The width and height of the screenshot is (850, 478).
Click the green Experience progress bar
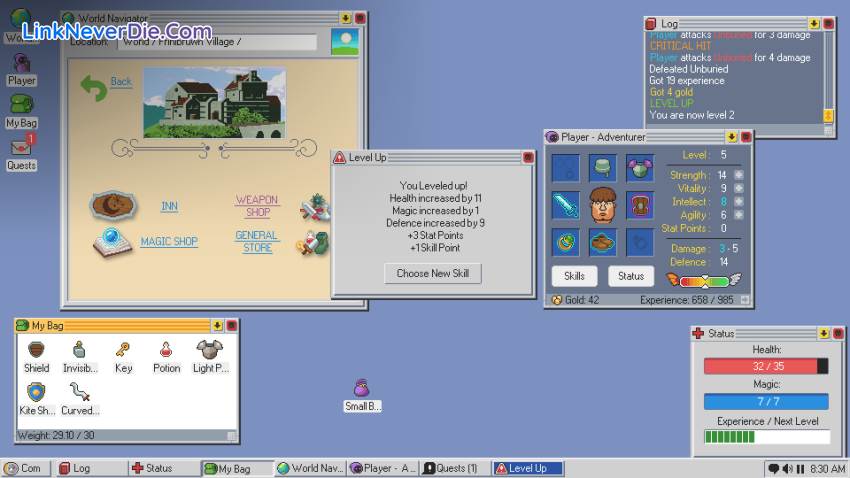(x=767, y=437)
